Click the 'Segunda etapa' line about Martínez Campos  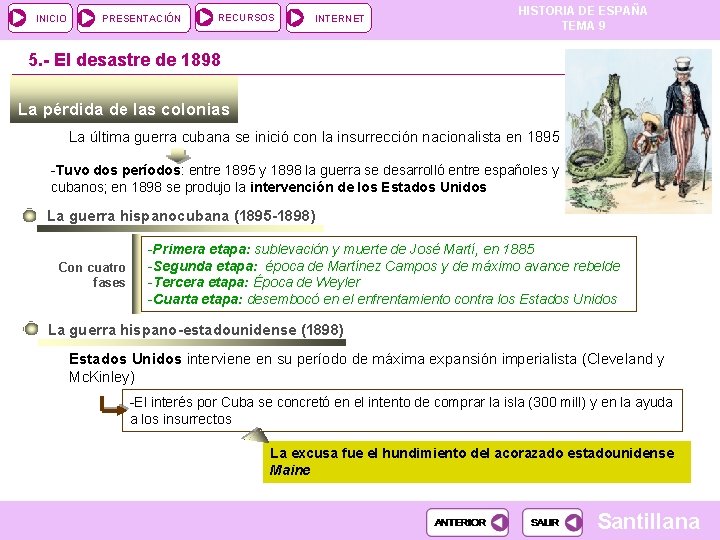[x=384, y=266]
